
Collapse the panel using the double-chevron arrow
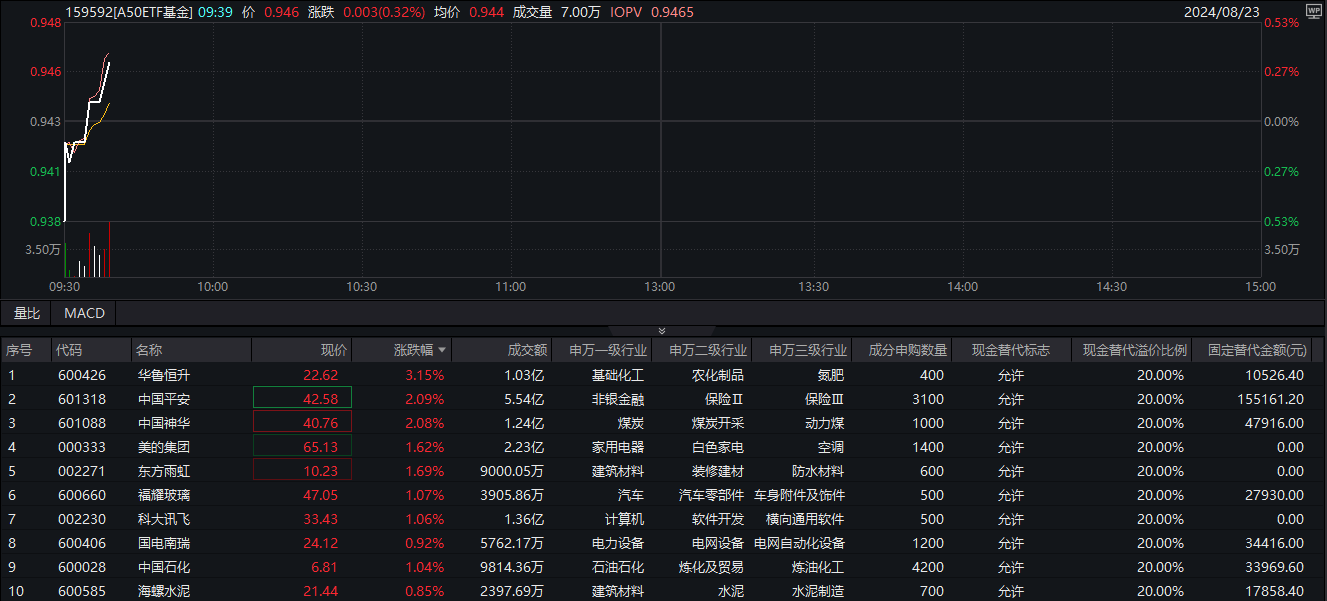660,331
